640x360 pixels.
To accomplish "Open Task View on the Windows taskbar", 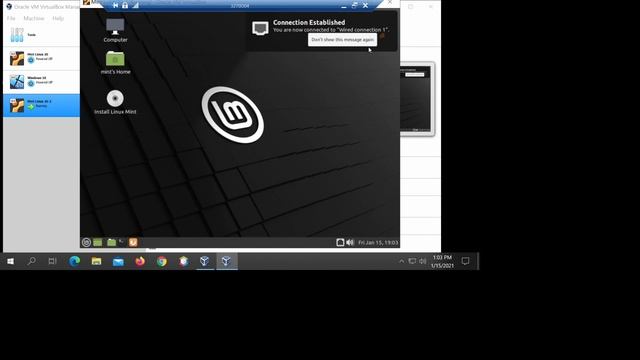I will 52,261.
